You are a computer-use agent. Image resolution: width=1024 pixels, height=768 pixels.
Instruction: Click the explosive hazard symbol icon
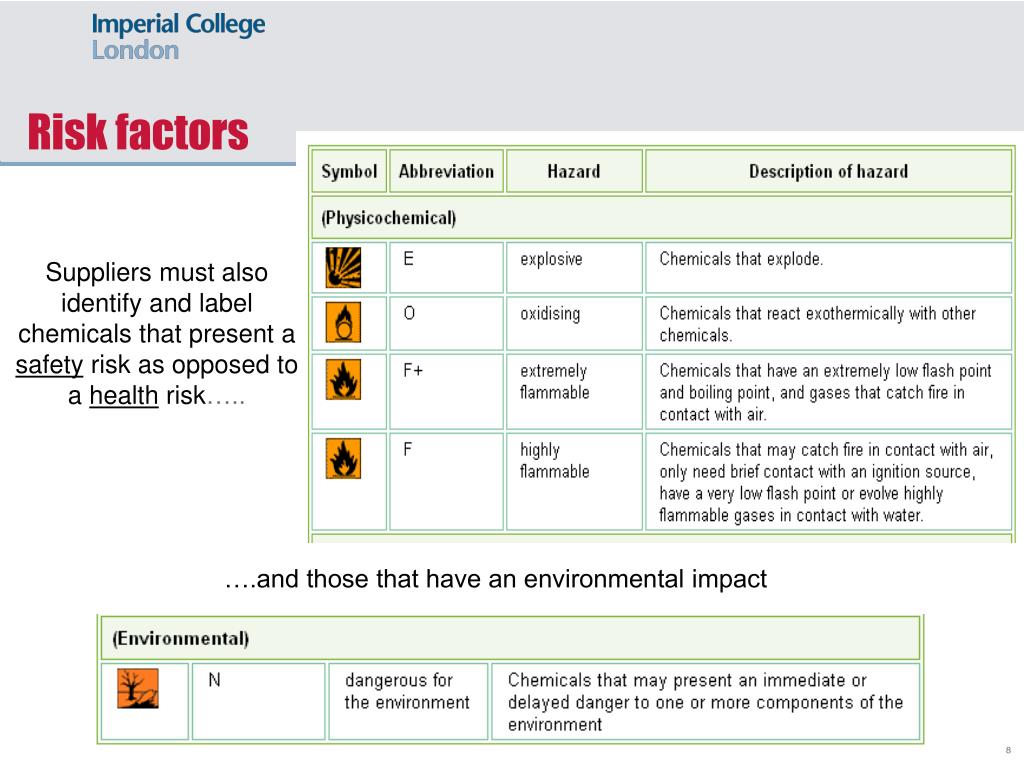[343, 267]
